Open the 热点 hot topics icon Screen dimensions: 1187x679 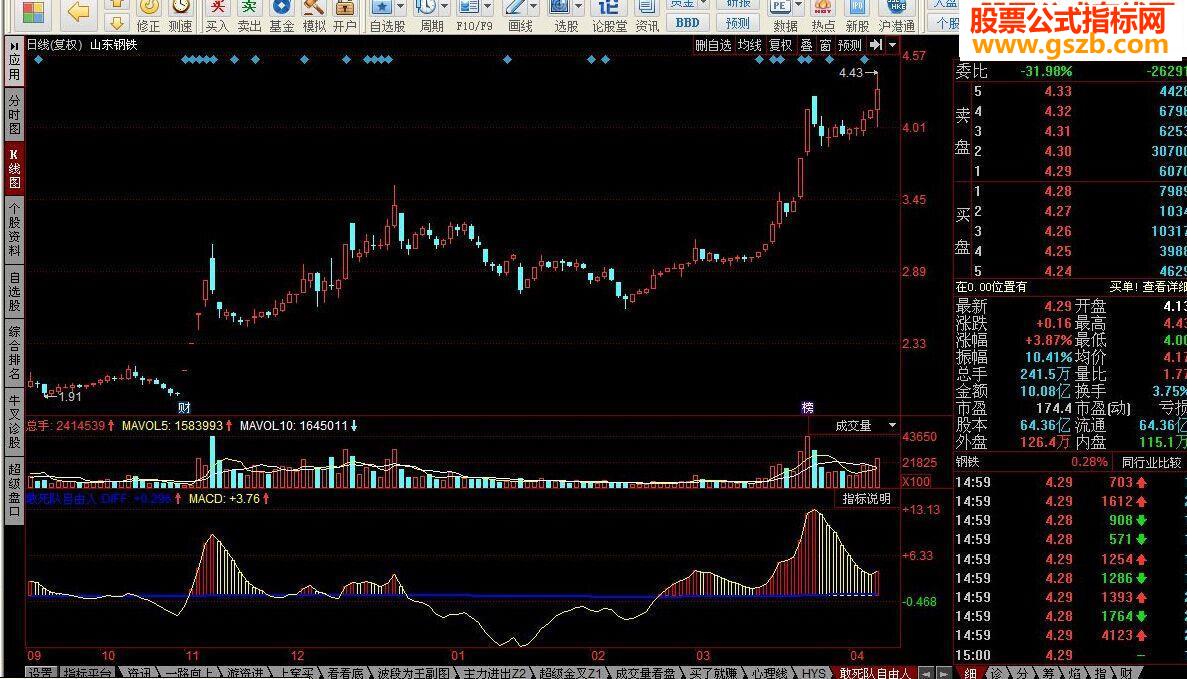coord(823,8)
